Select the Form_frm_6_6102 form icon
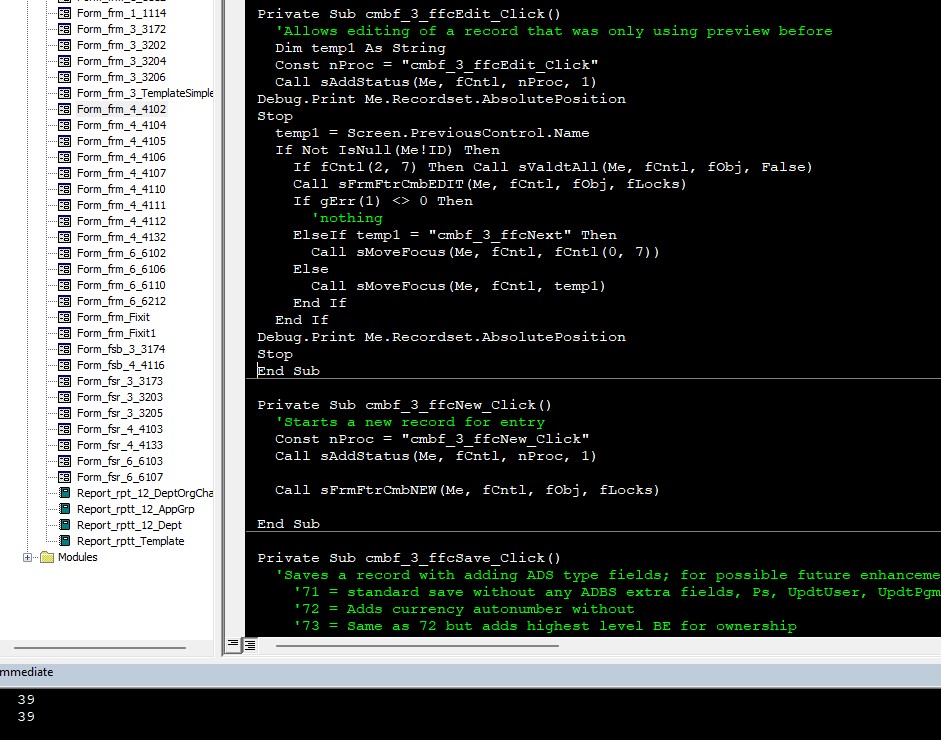 (x=64, y=253)
